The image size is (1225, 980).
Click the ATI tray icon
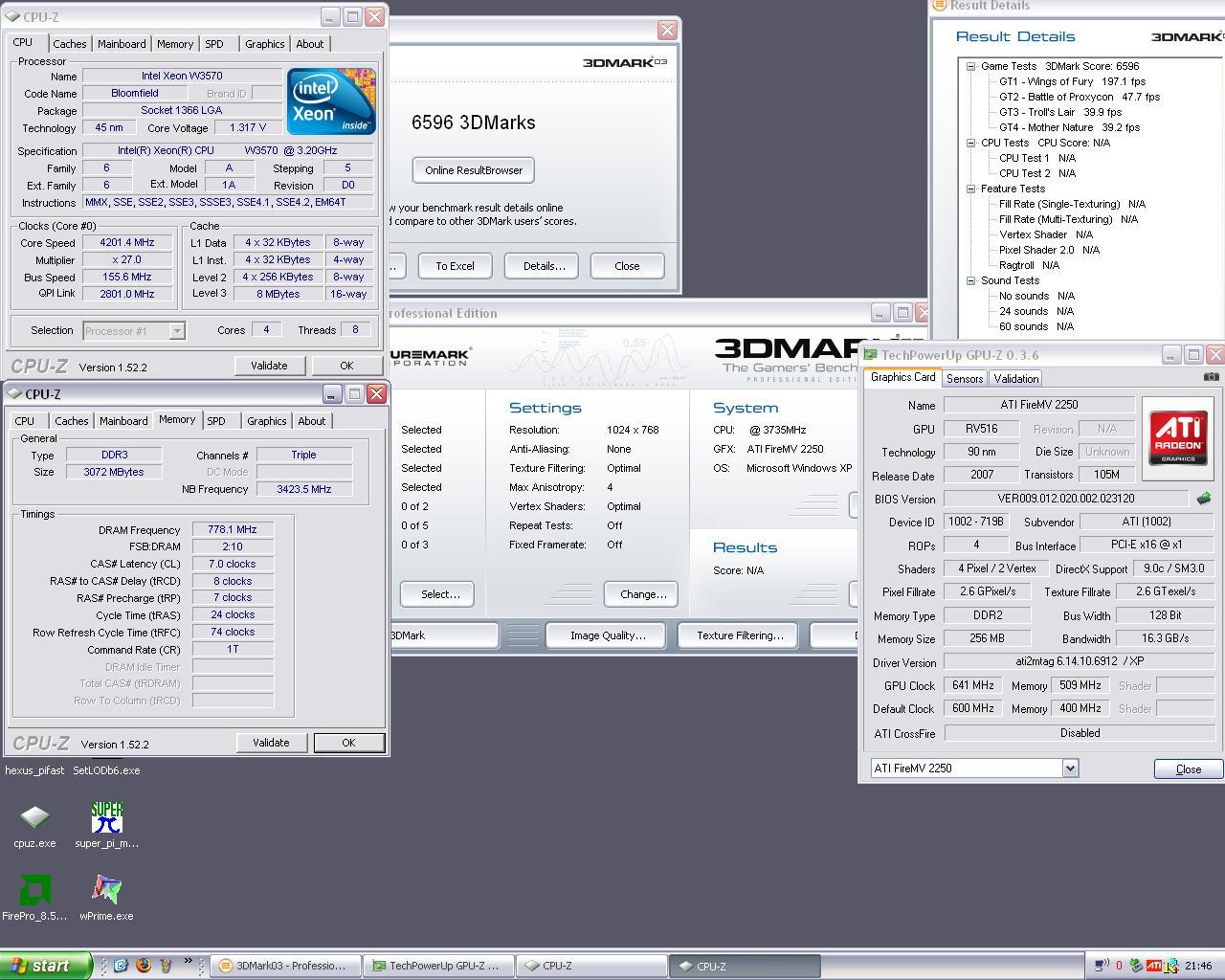1154,966
